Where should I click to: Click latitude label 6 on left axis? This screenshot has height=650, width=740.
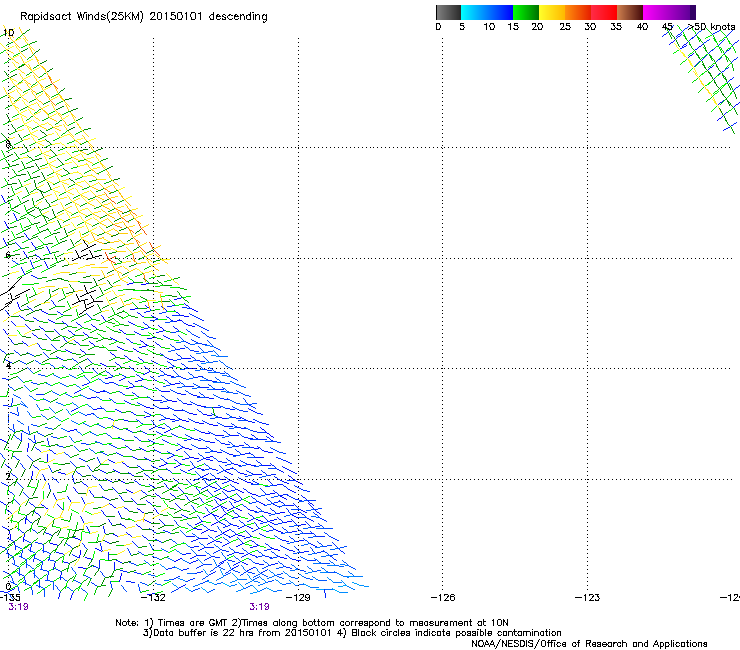point(8,255)
